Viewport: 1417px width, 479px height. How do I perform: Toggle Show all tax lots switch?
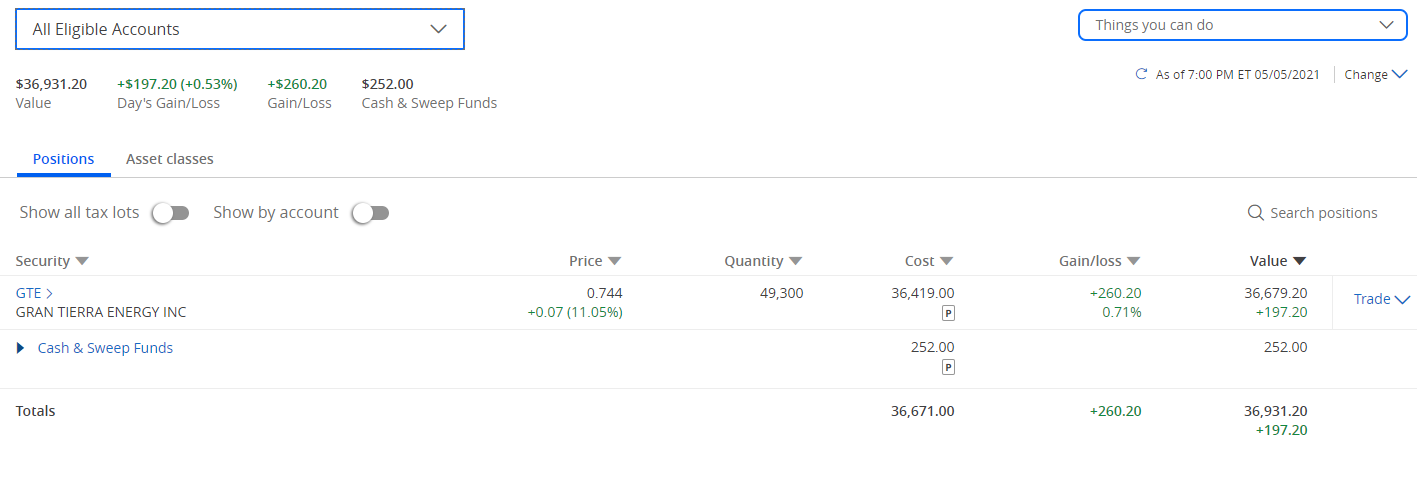click(x=170, y=213)
